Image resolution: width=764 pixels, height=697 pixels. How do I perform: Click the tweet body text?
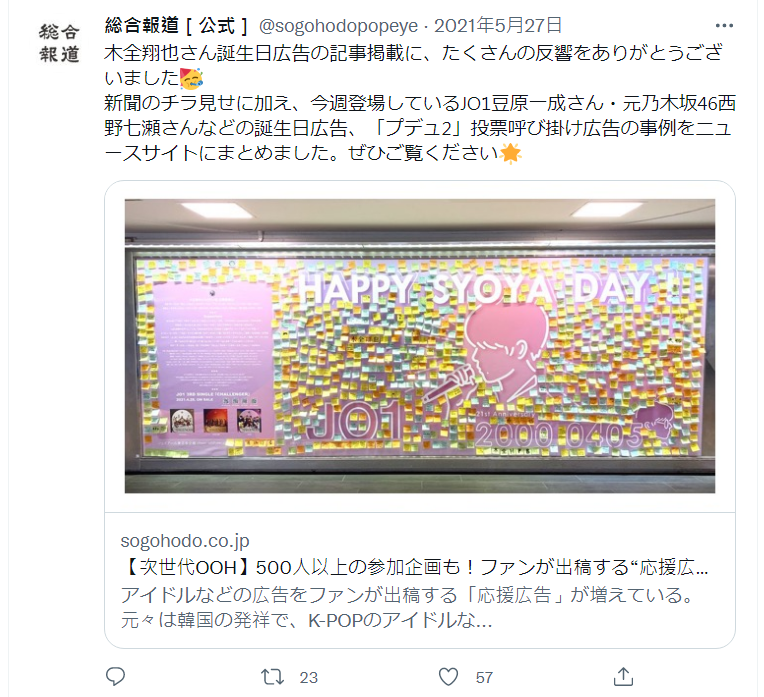tap(420, 103)
